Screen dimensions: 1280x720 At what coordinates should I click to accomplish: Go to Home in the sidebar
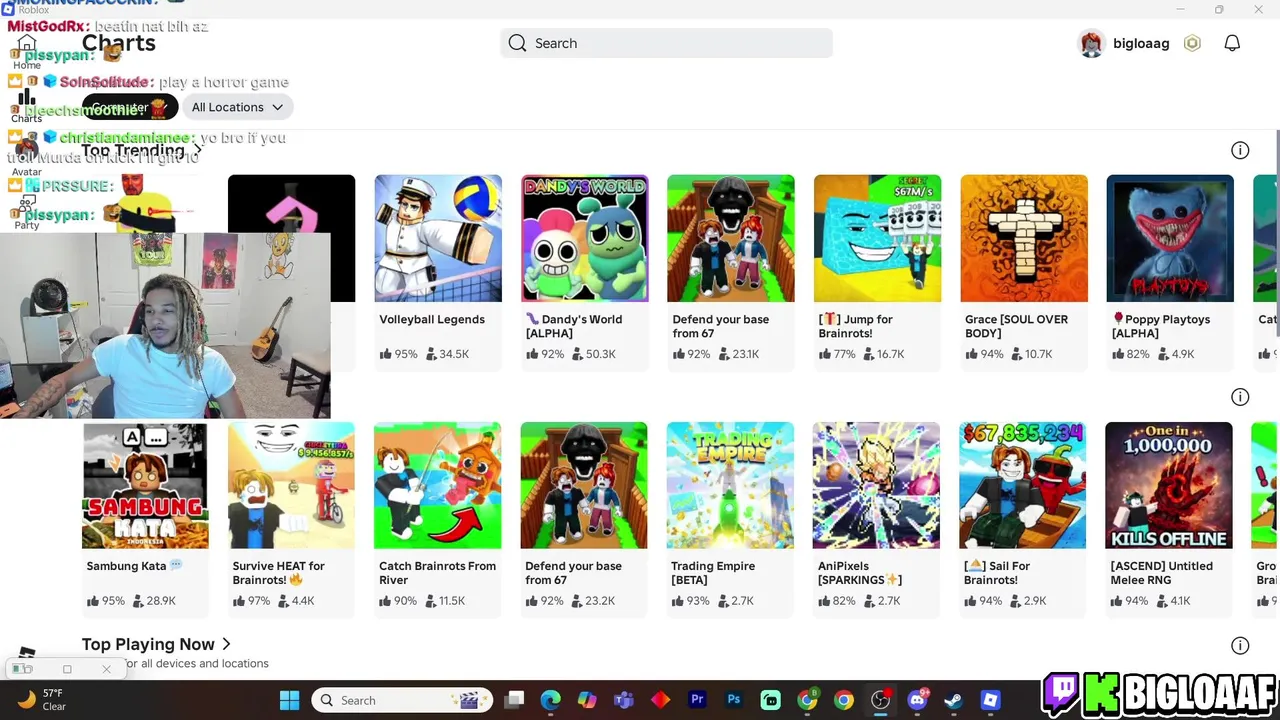27,52
